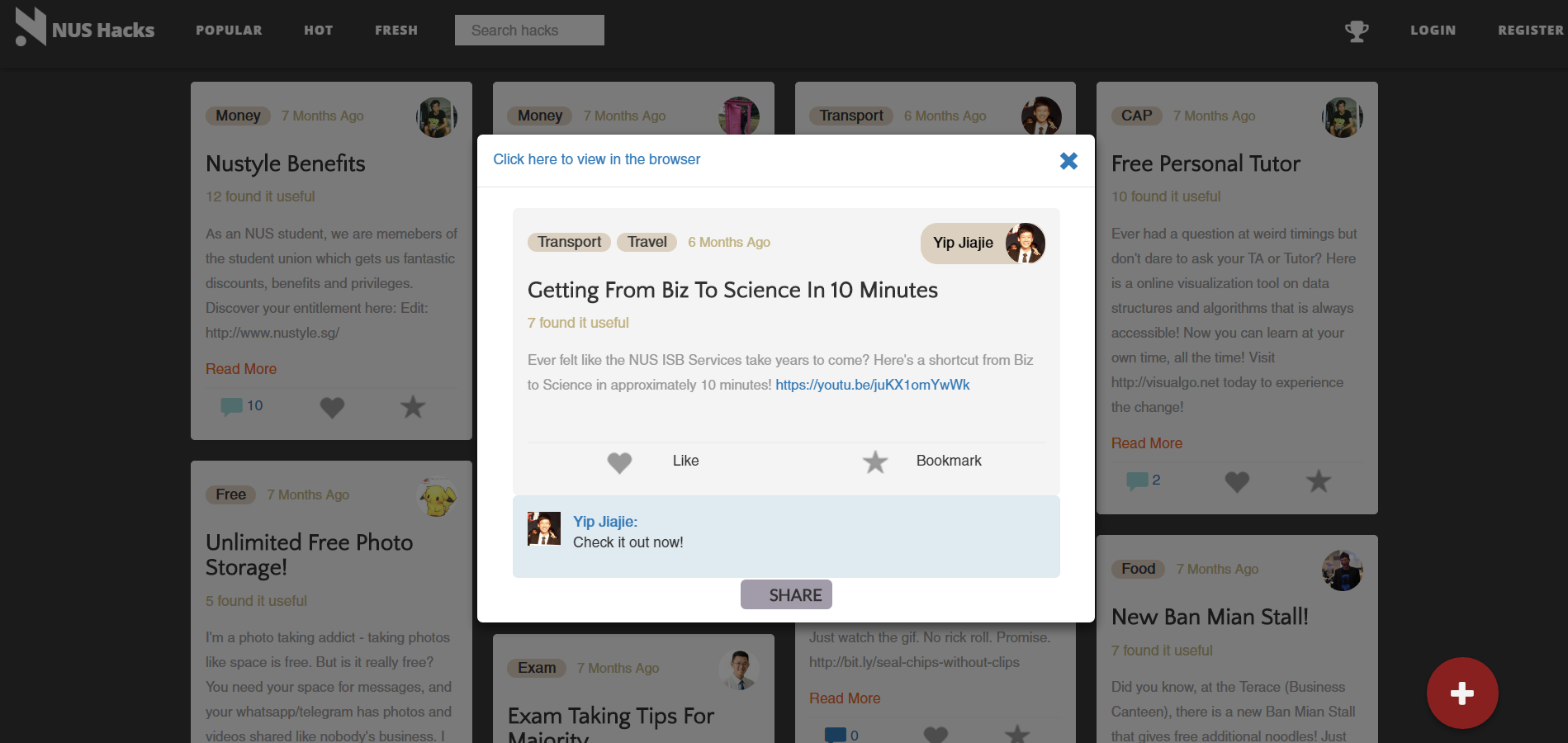Switch to the Fresh tab
The image size is (1568, 743).
396,31
